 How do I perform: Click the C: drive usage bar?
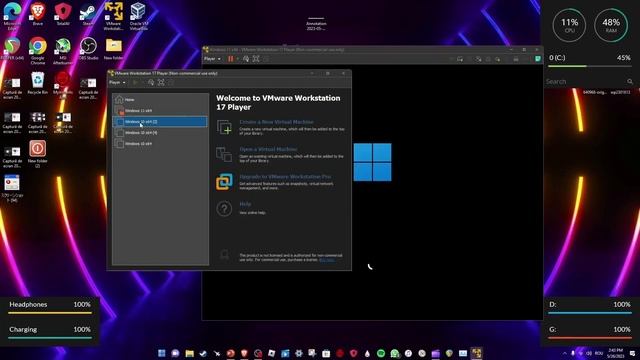[589, 66]
